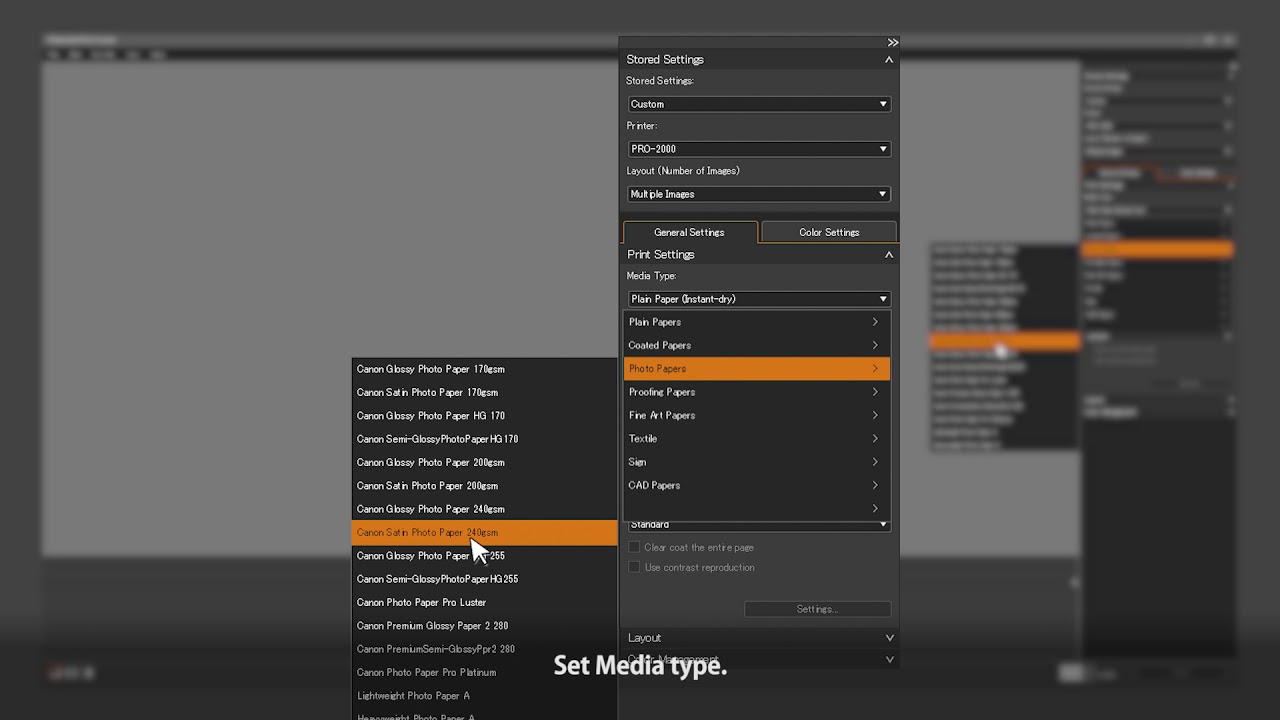Select Canon Glossy Photo Paper 240gsm
Viewport: 1280px width, 720px height.
point(485,509)
